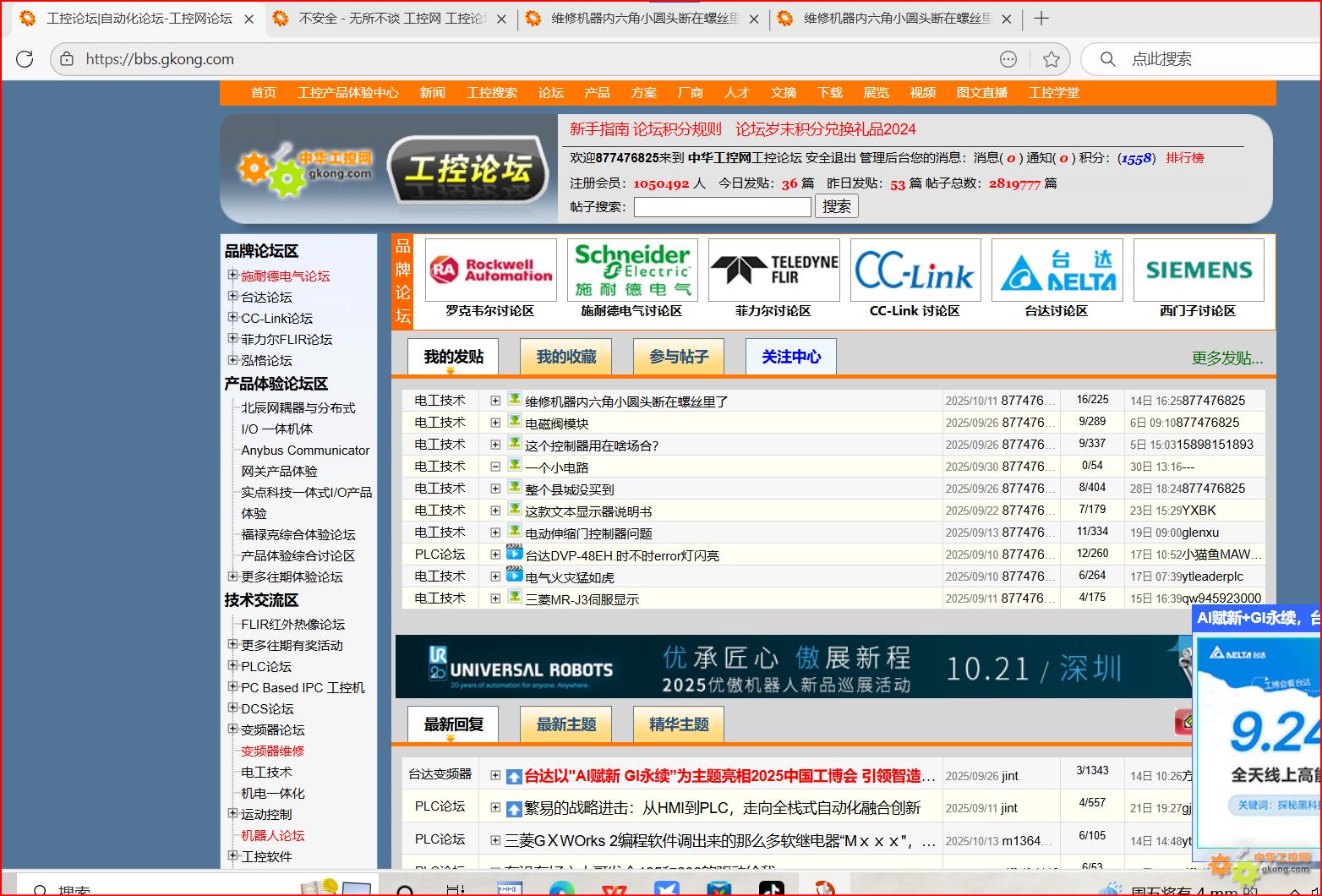Switch to the 我的收藏 tab
This screenshot has height=896, width=1322.
coord(566,357)
